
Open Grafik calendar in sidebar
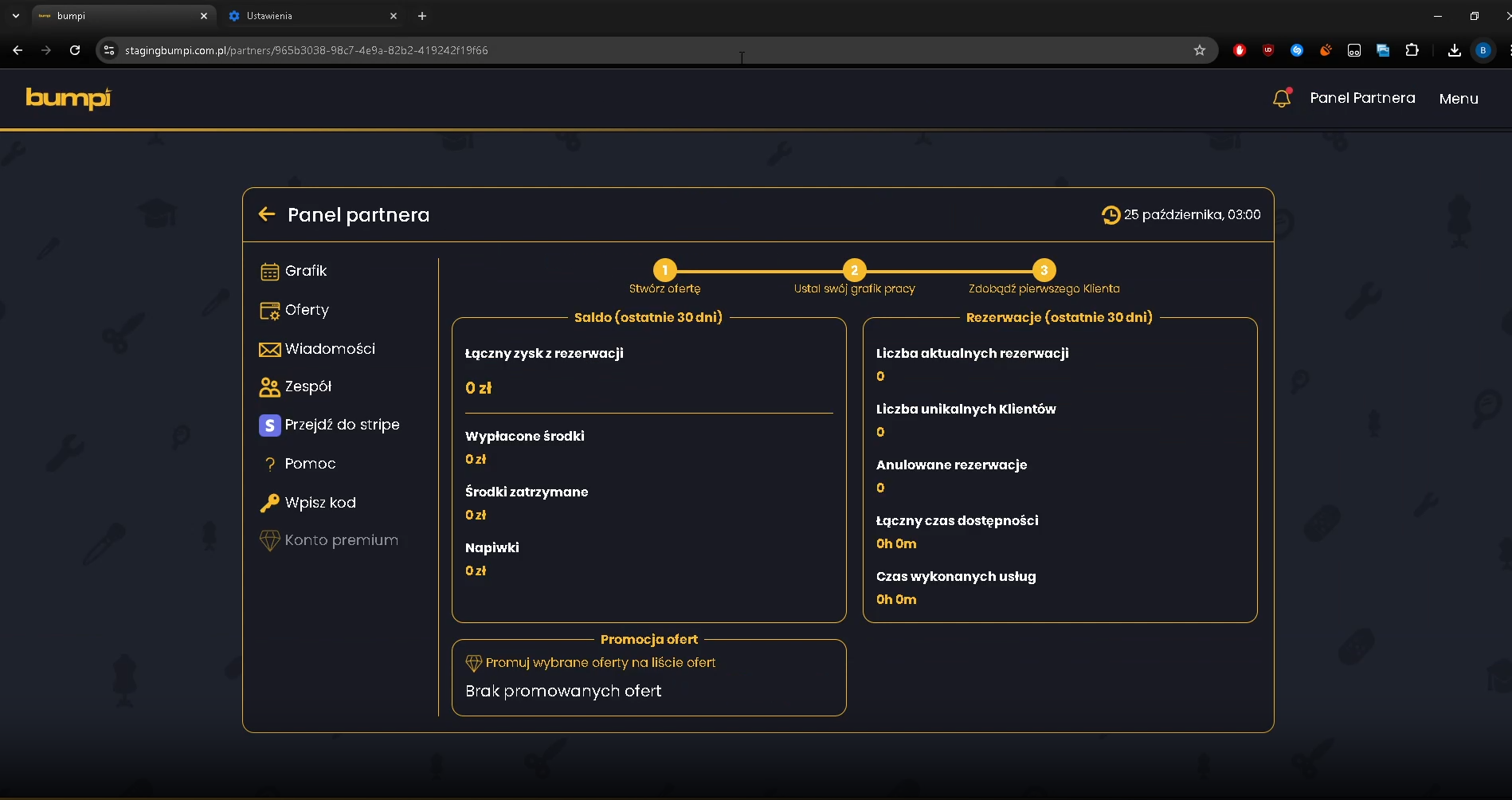293,271
